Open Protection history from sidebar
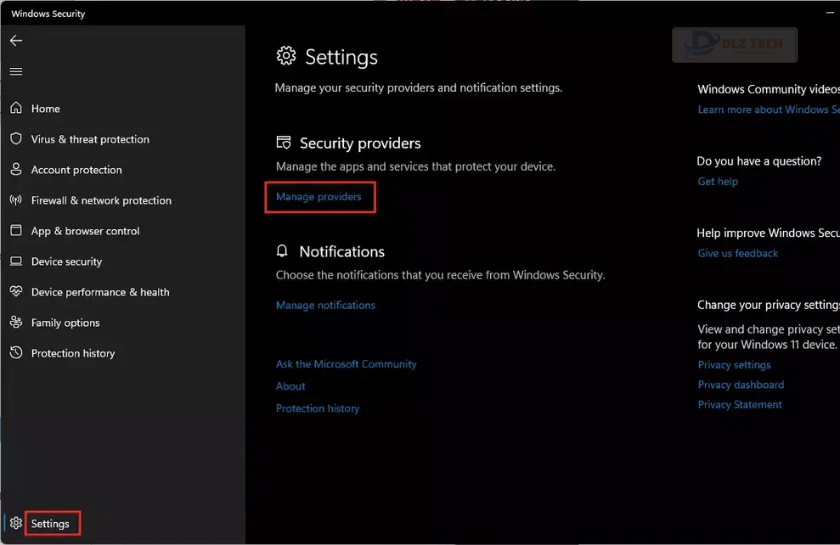Screen dimensions: 840x545 (x=73, y=353)
